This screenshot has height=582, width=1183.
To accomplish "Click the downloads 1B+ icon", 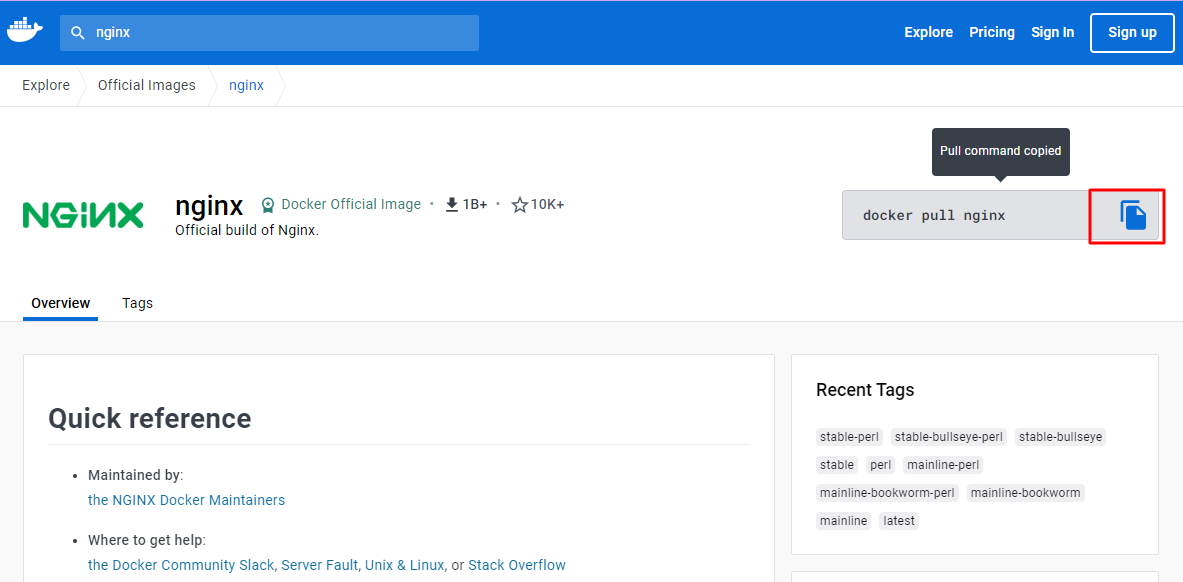I will click(x=452, y=205).
